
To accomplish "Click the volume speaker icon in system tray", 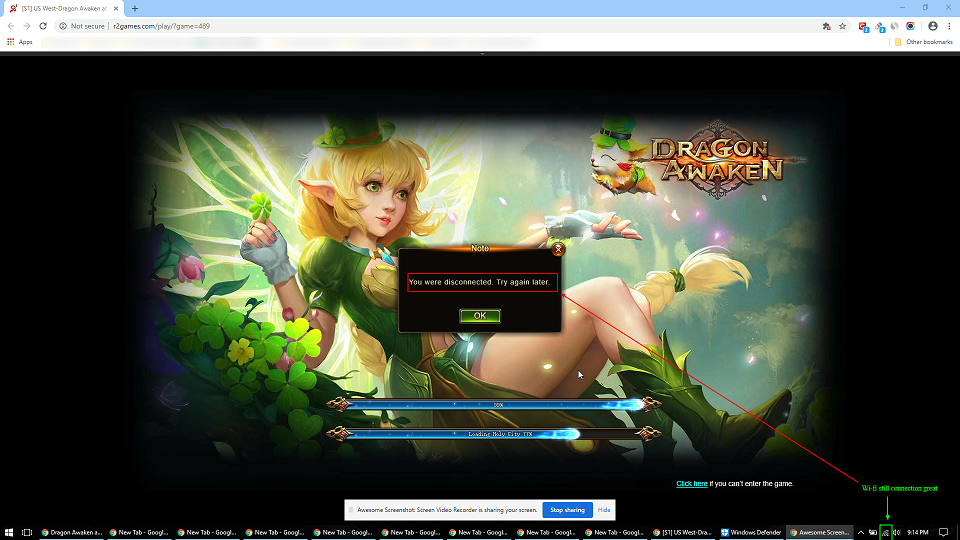I will (x=896, y=532).
